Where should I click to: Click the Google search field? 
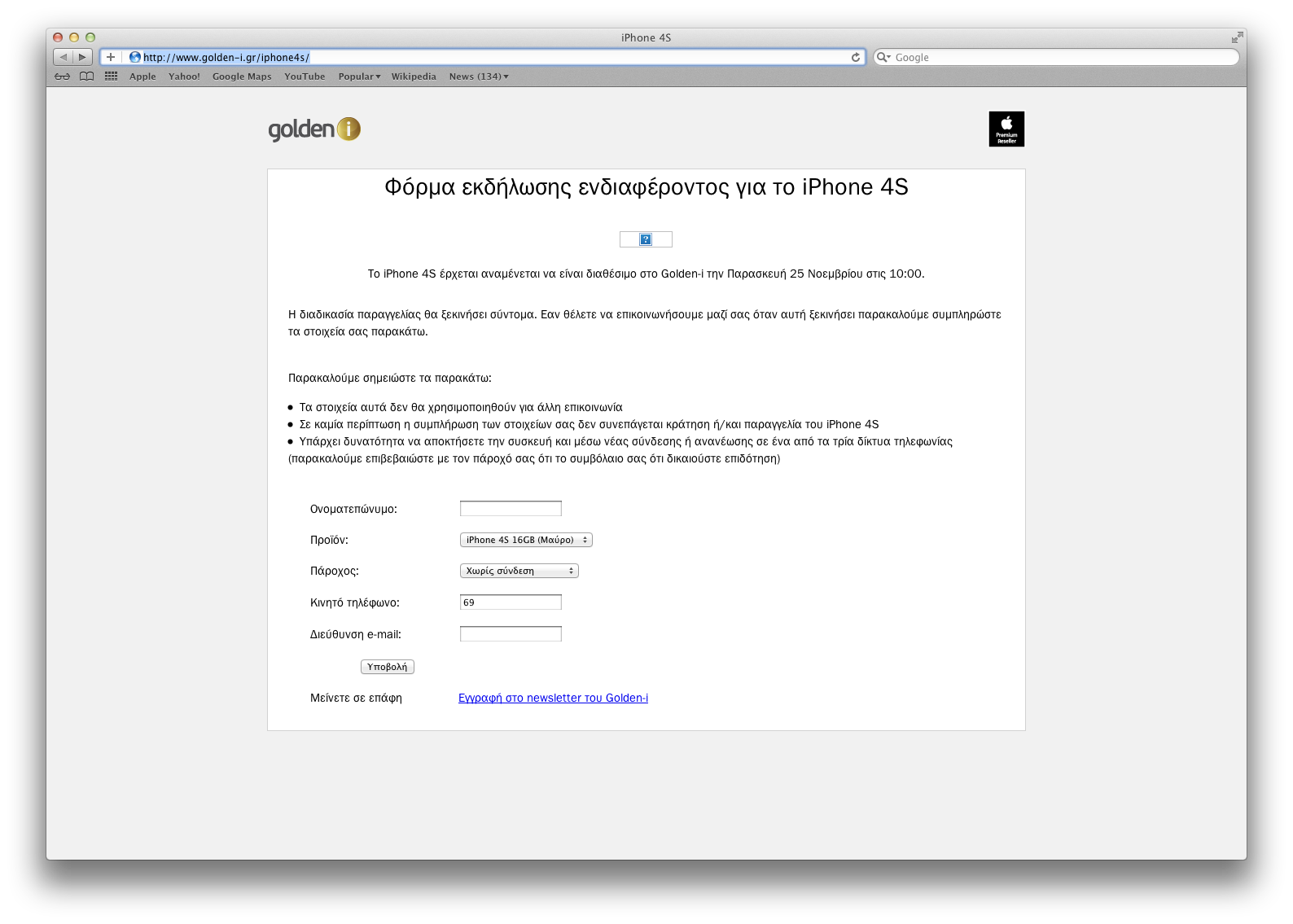click(1056, 57)
